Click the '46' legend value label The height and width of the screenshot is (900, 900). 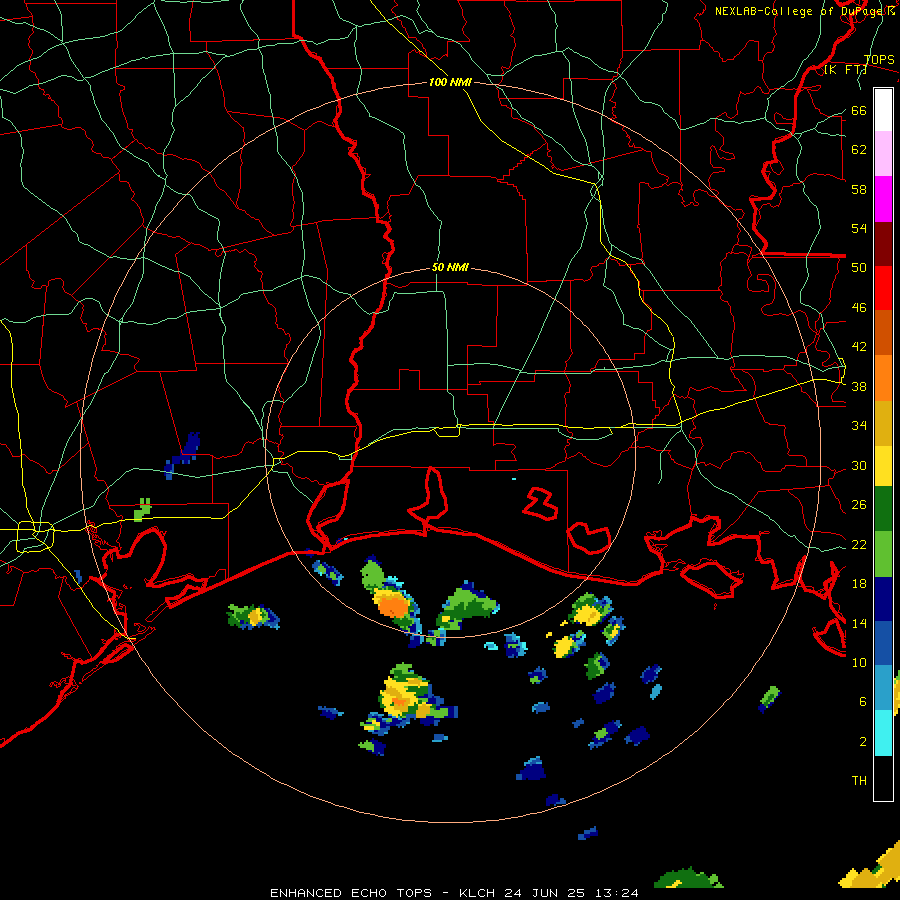click(x=859, y=308)
